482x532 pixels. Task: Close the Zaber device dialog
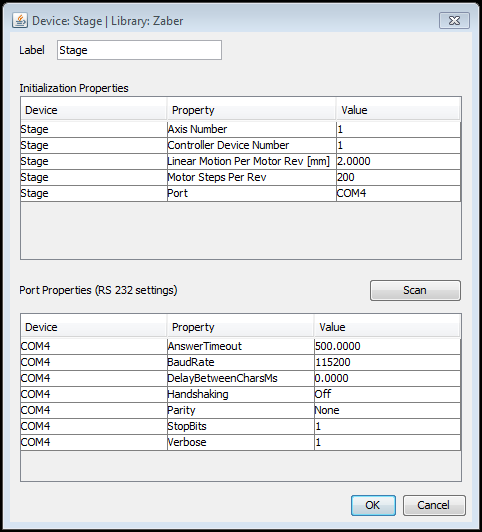click(454, 21)
